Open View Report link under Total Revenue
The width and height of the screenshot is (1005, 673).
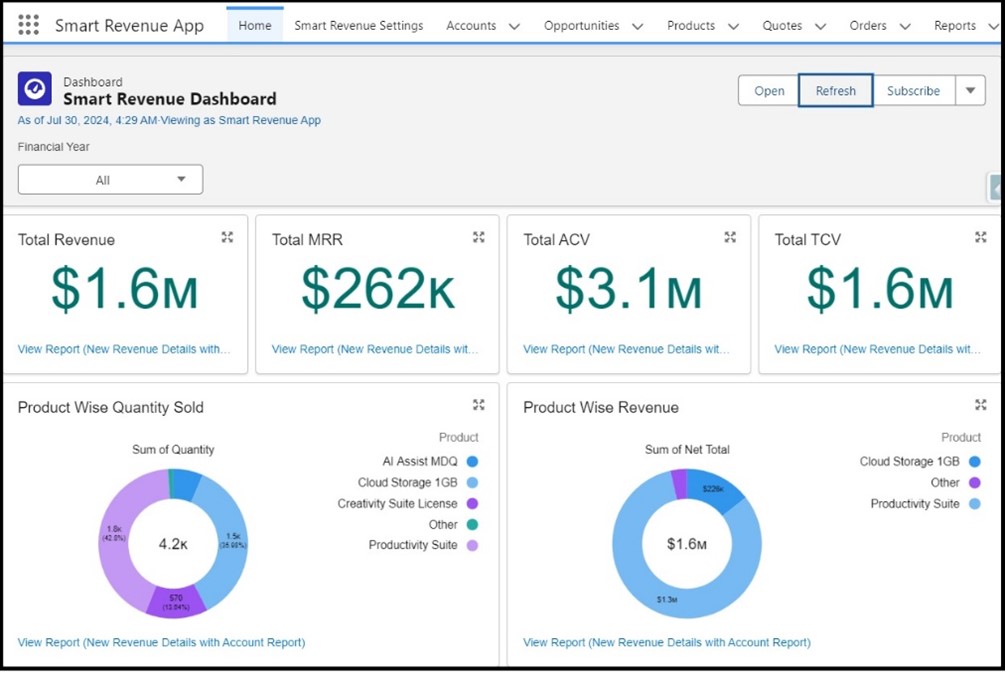click(124, 349)
